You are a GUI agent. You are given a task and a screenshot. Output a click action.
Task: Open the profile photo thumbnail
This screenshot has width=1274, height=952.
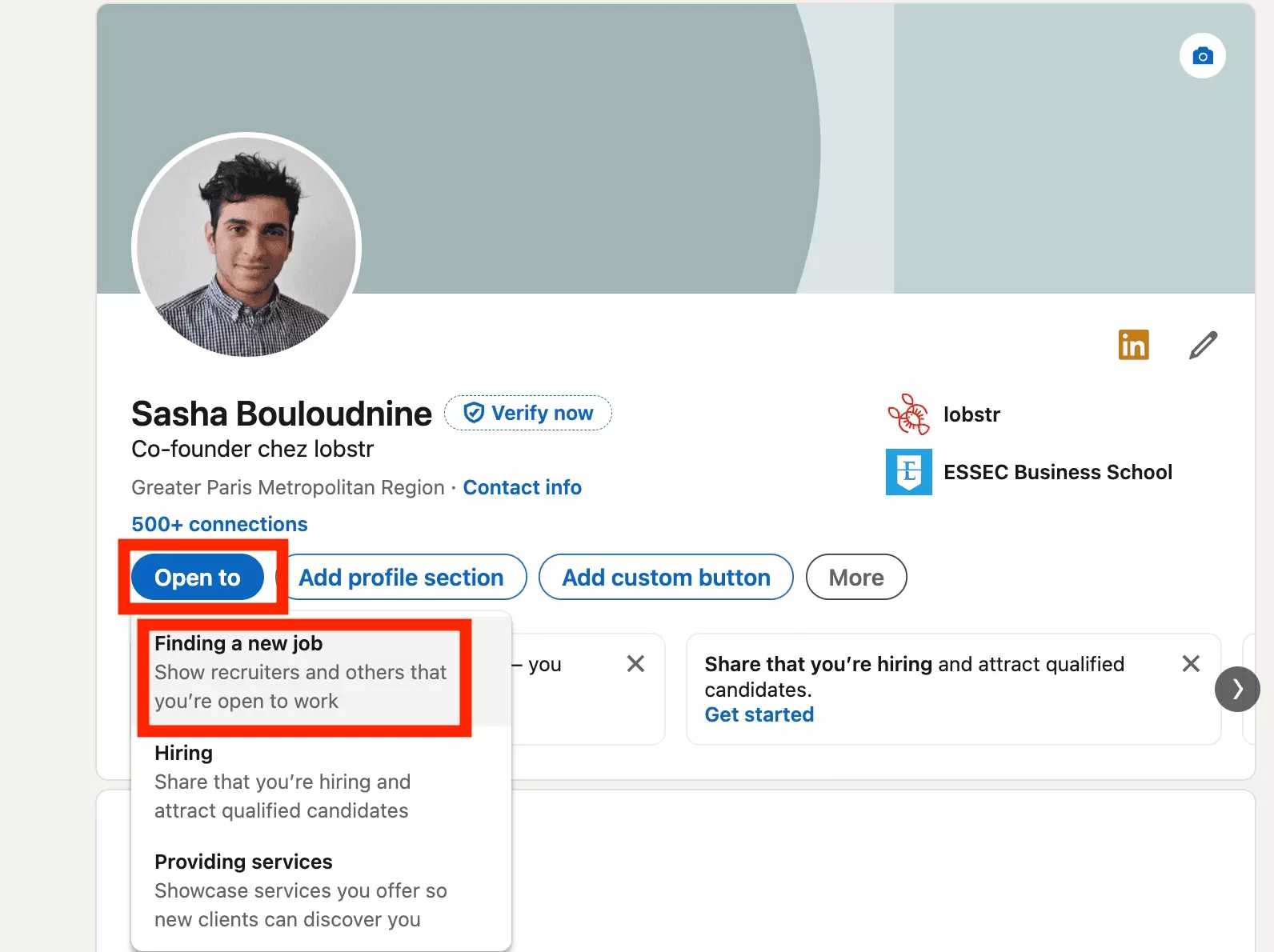pyautogui.click(x=246, y=246)
